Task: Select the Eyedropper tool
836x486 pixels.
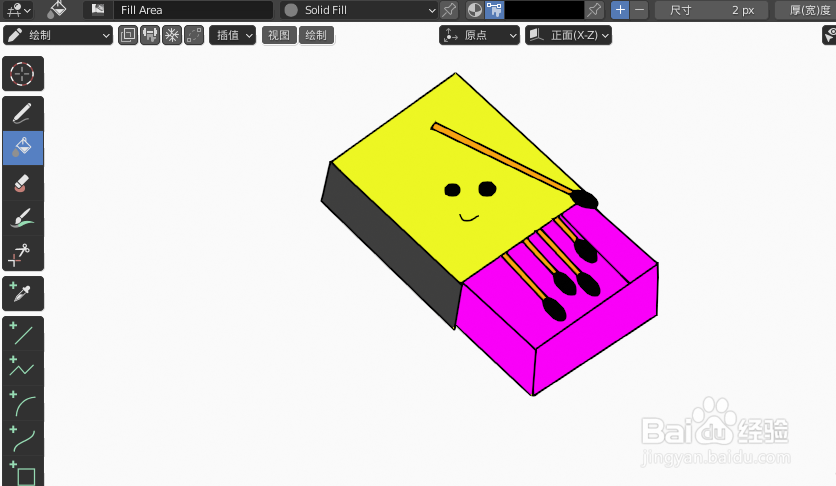Action: pyautogui.click(x=22, y=293)
